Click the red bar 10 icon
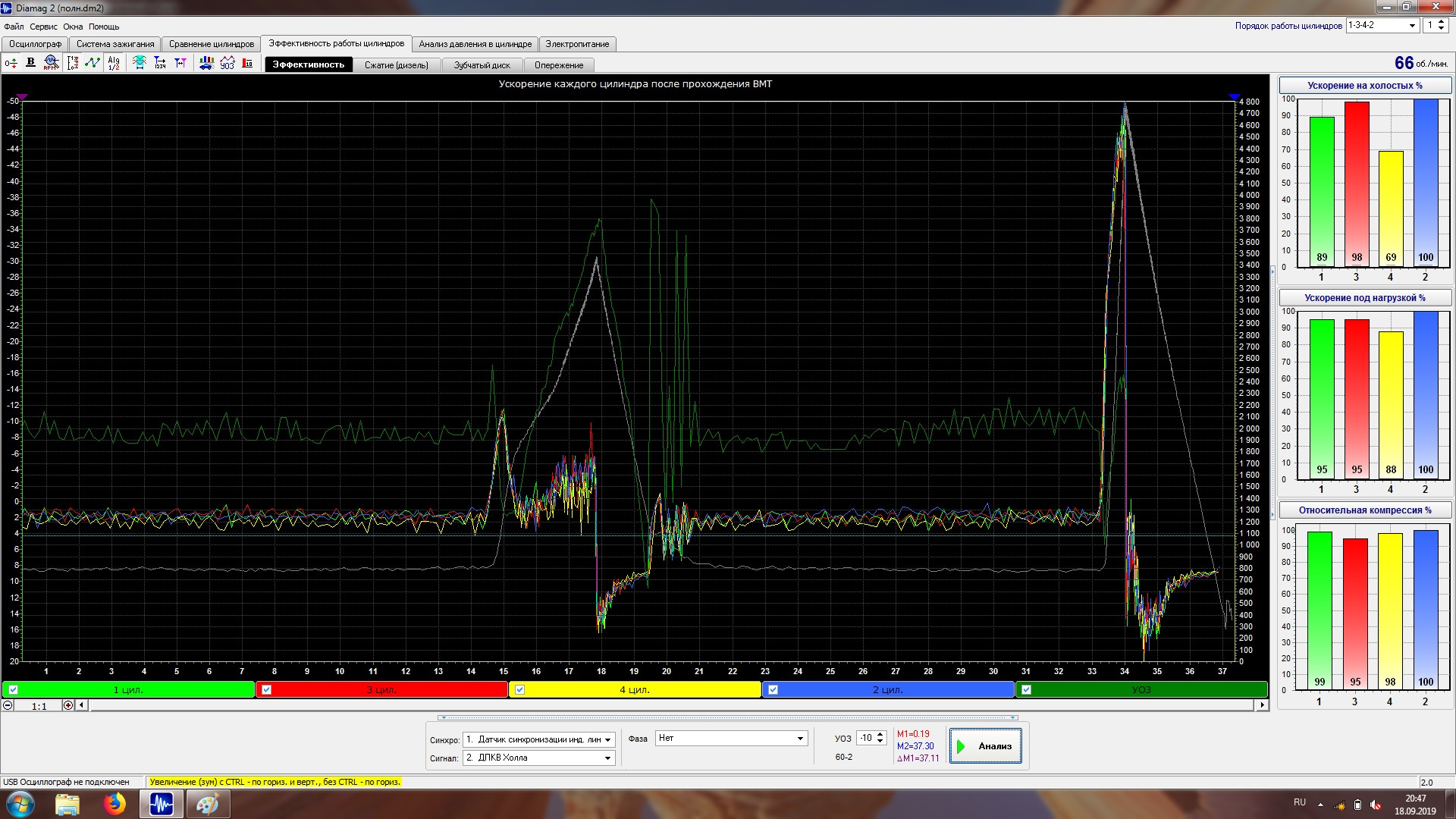 point(247,63)
